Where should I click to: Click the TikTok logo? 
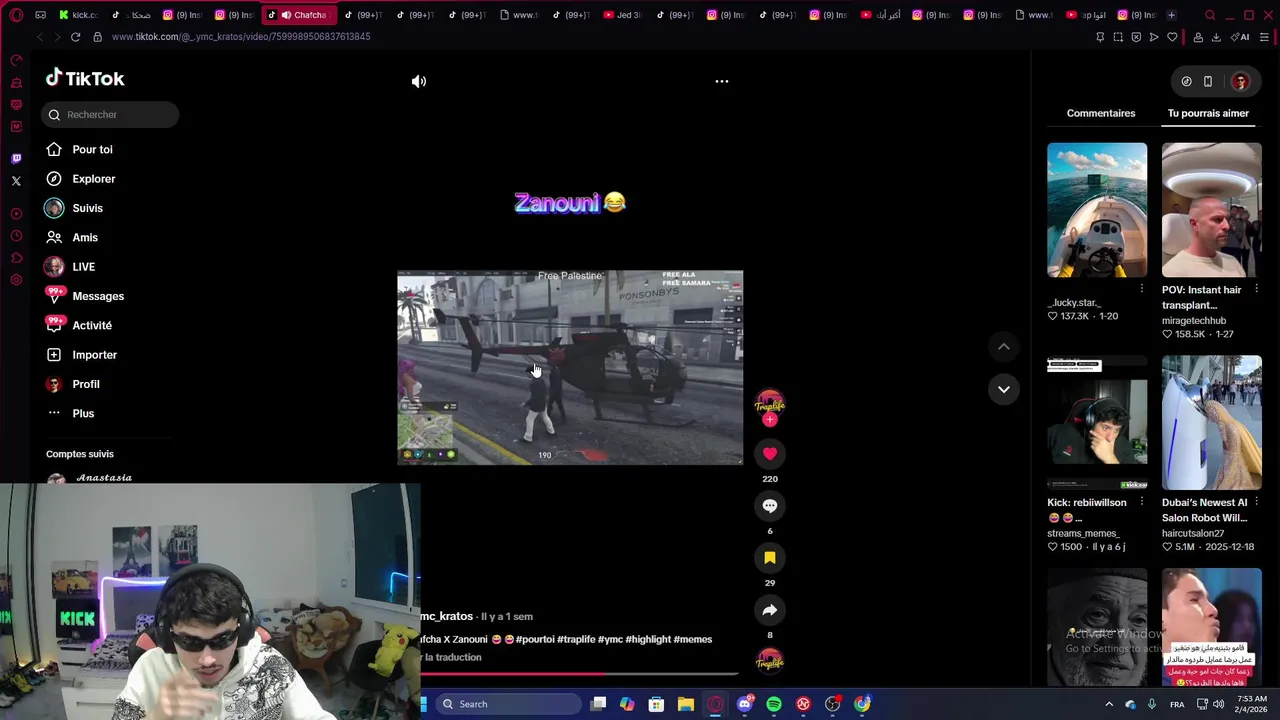[85, 78]
